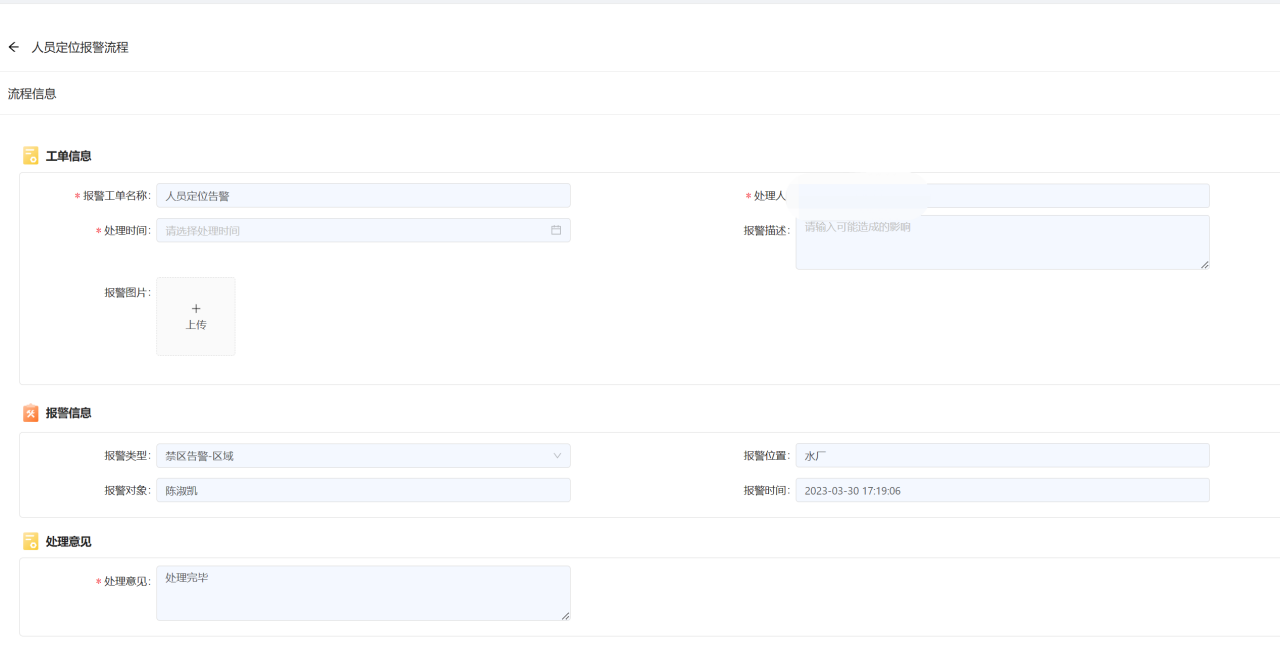Viewport: 1280px width, 652px height.
Task: Focus the 报警工单名称 input with 人员定位告警
Action: pos(363,196)
